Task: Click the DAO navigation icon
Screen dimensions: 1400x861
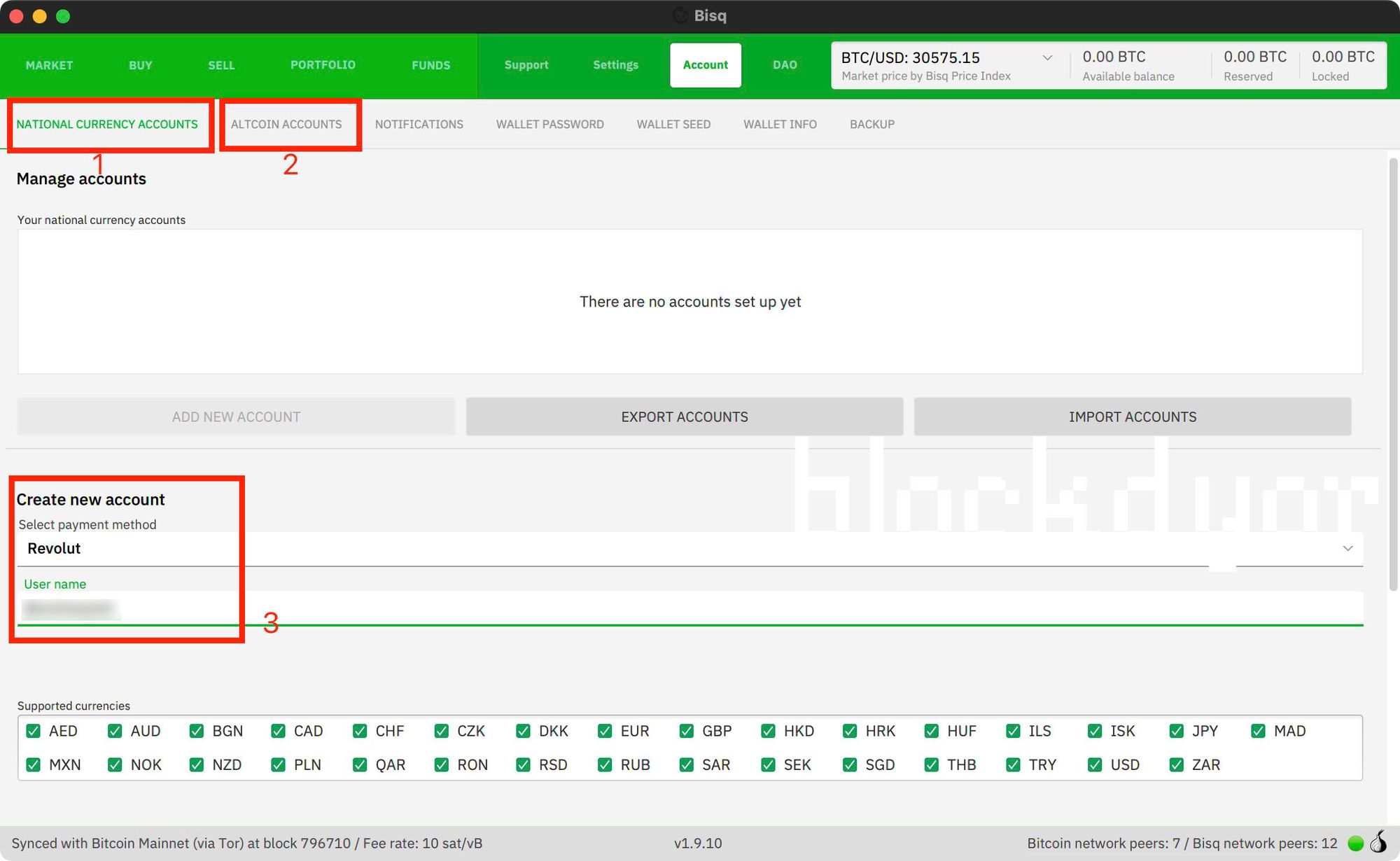Action: (784, 65)
